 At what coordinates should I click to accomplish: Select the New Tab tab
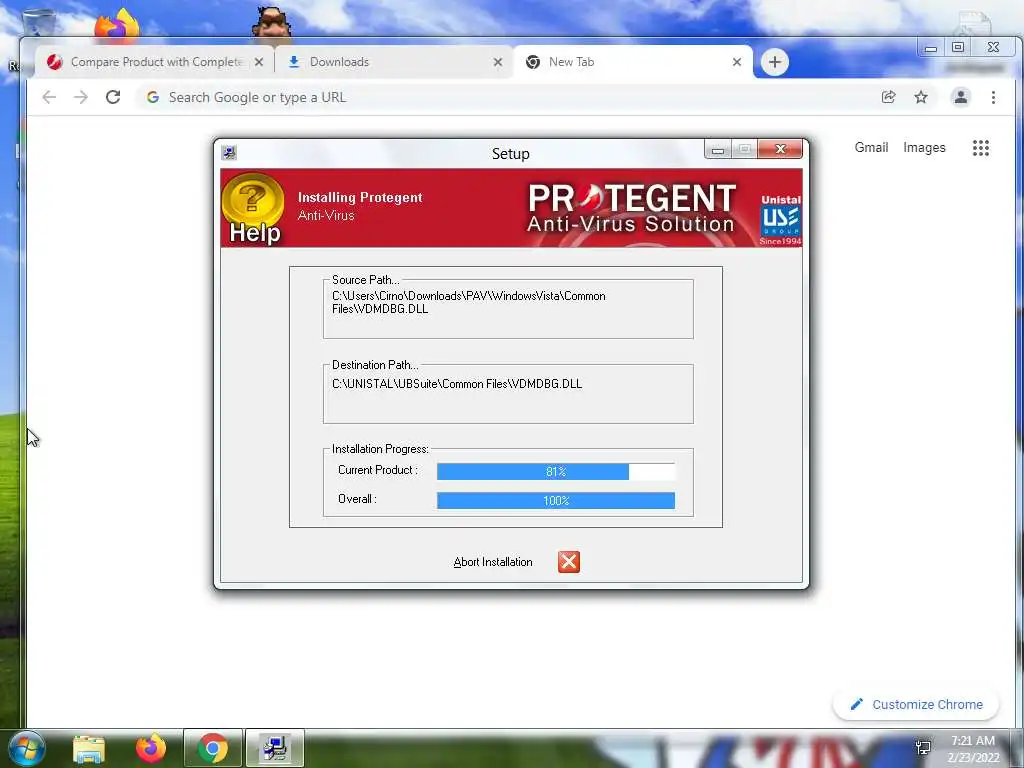[632, 62]
